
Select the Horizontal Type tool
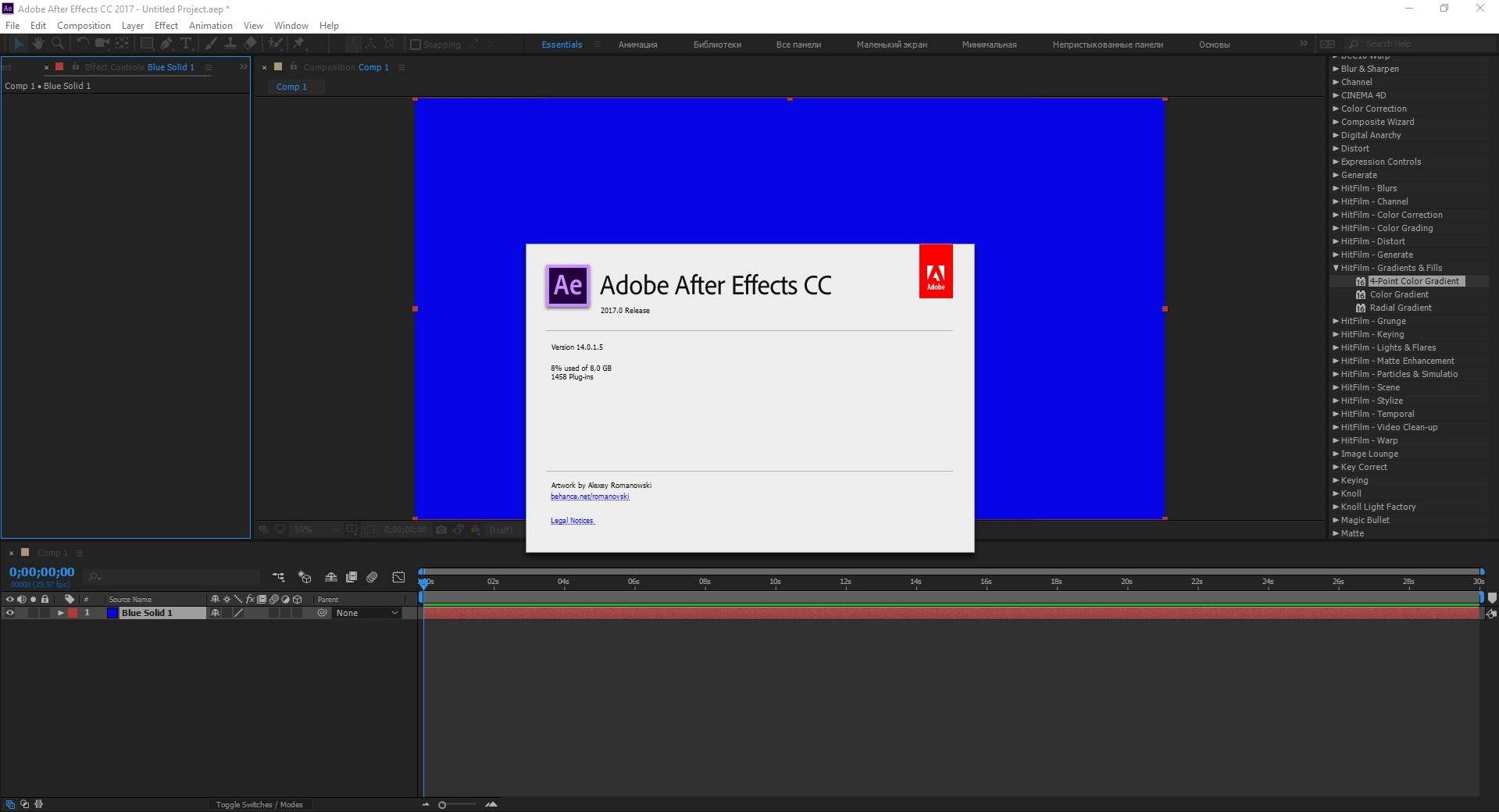click(x=186, y=44)
